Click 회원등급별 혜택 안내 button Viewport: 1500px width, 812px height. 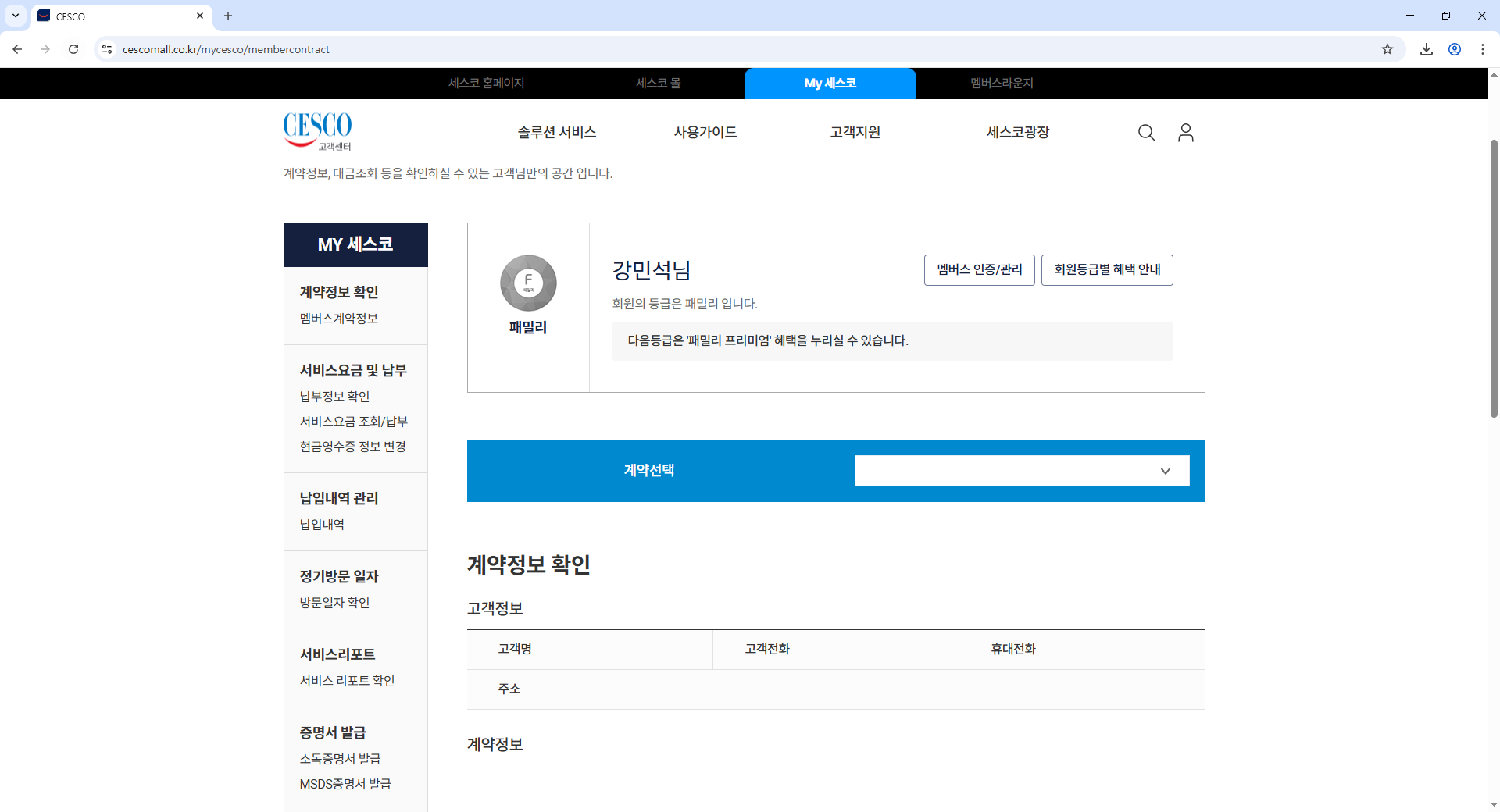click(x=1106, y=269)
